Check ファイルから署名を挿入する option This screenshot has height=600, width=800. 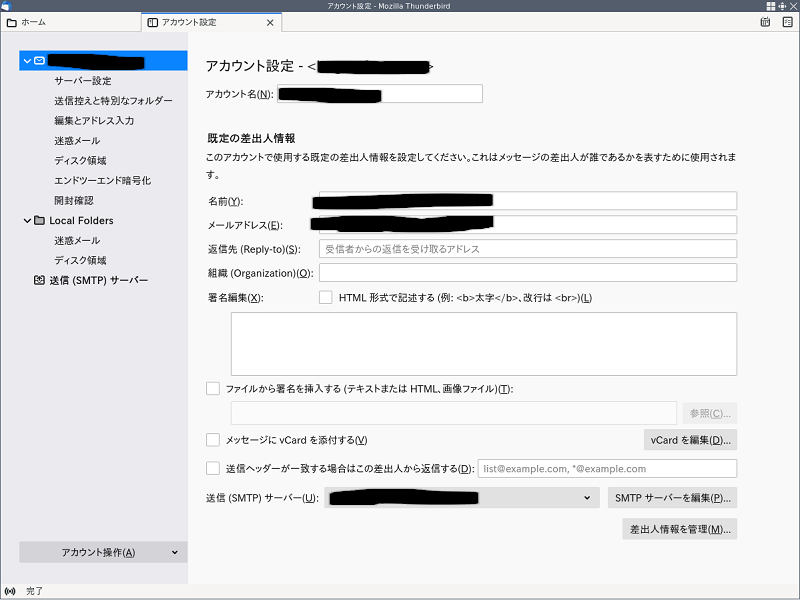click(212, 387)
